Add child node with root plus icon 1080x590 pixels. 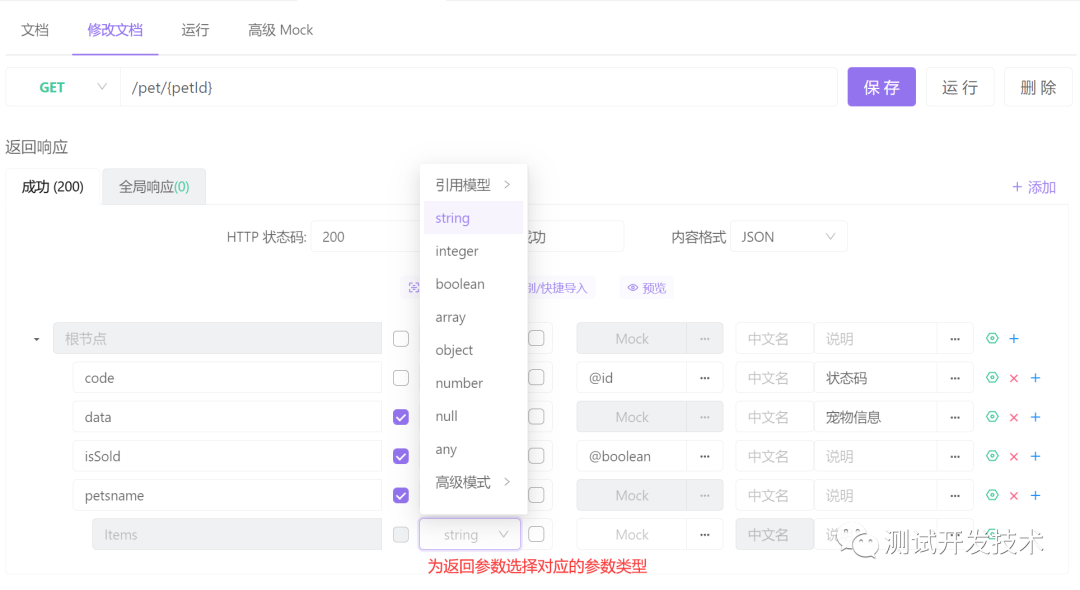pyautogui.click(x=1014, y=338)
